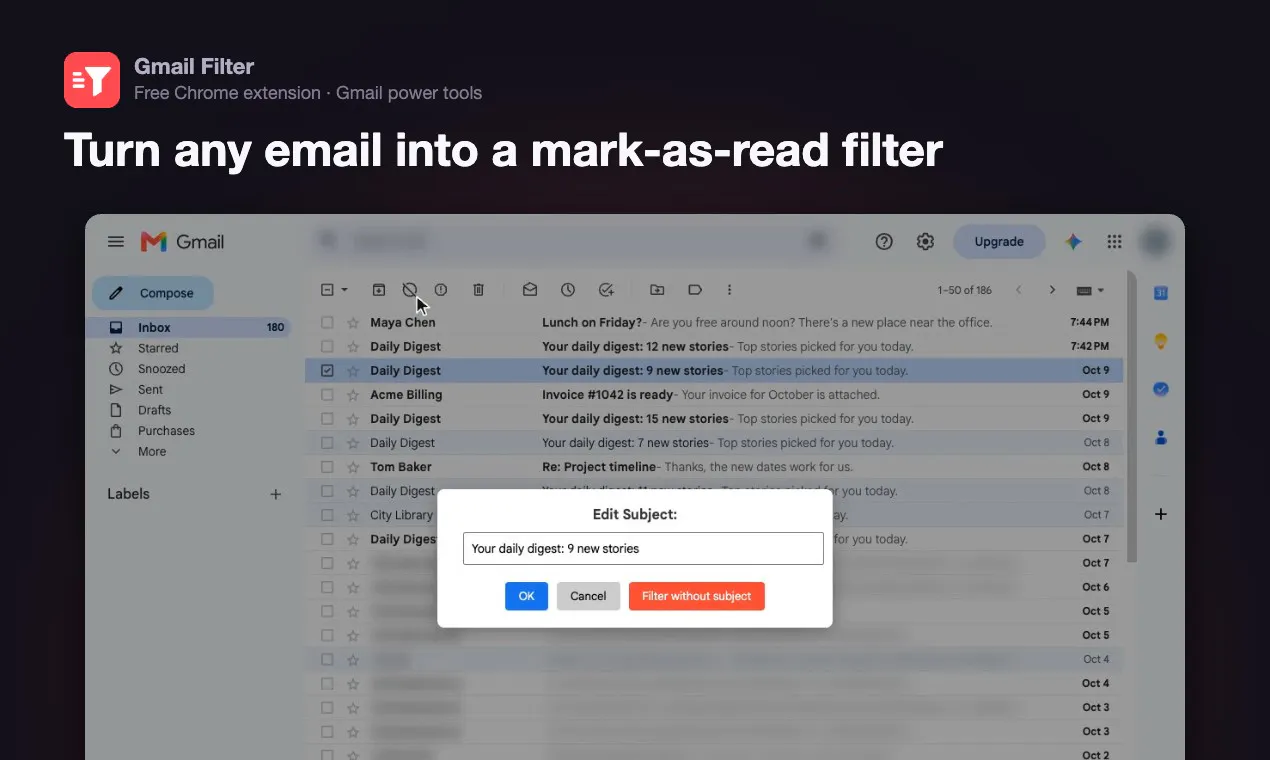Open the input tools keyboard dropdown
Screen dimensions: 1270x760
coord(1090,290)
